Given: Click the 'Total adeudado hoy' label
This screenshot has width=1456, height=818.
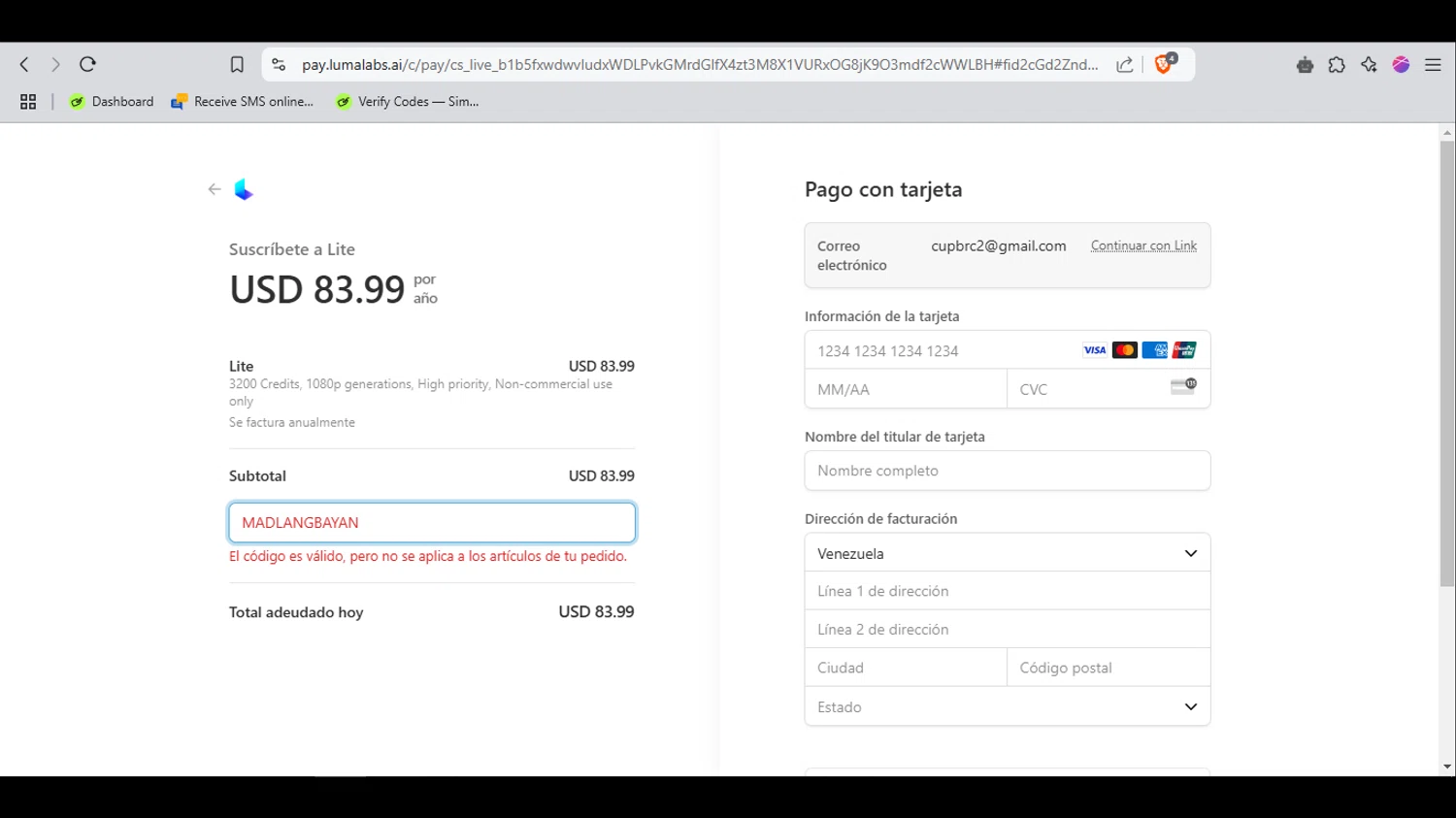Looking at the screenshot, I should tap(296, 612).
